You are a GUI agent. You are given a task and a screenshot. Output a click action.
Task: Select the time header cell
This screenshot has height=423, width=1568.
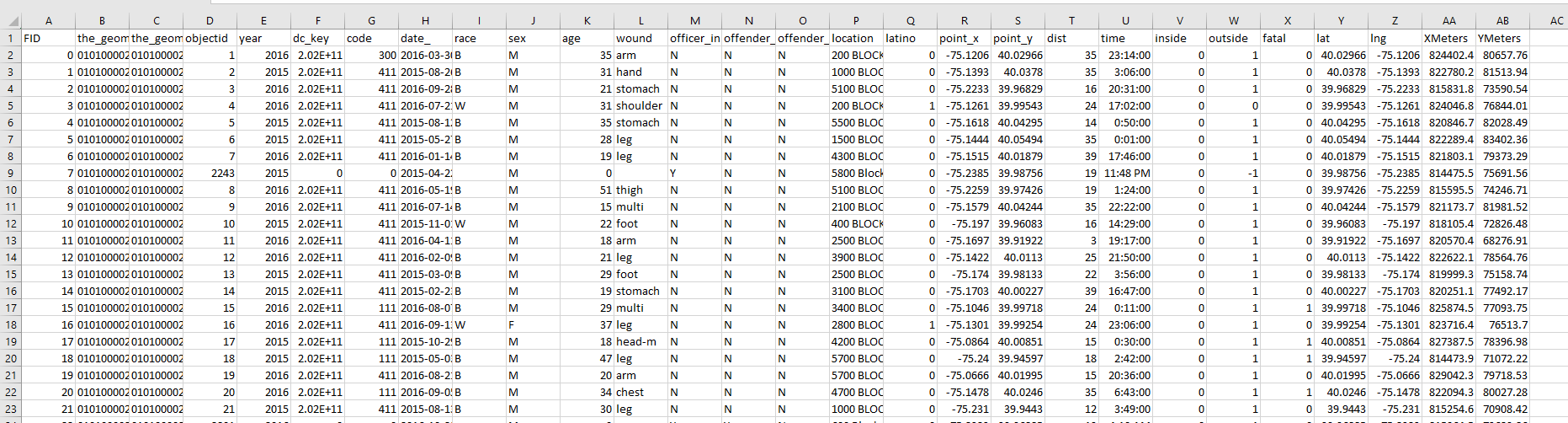(1125, 38)
